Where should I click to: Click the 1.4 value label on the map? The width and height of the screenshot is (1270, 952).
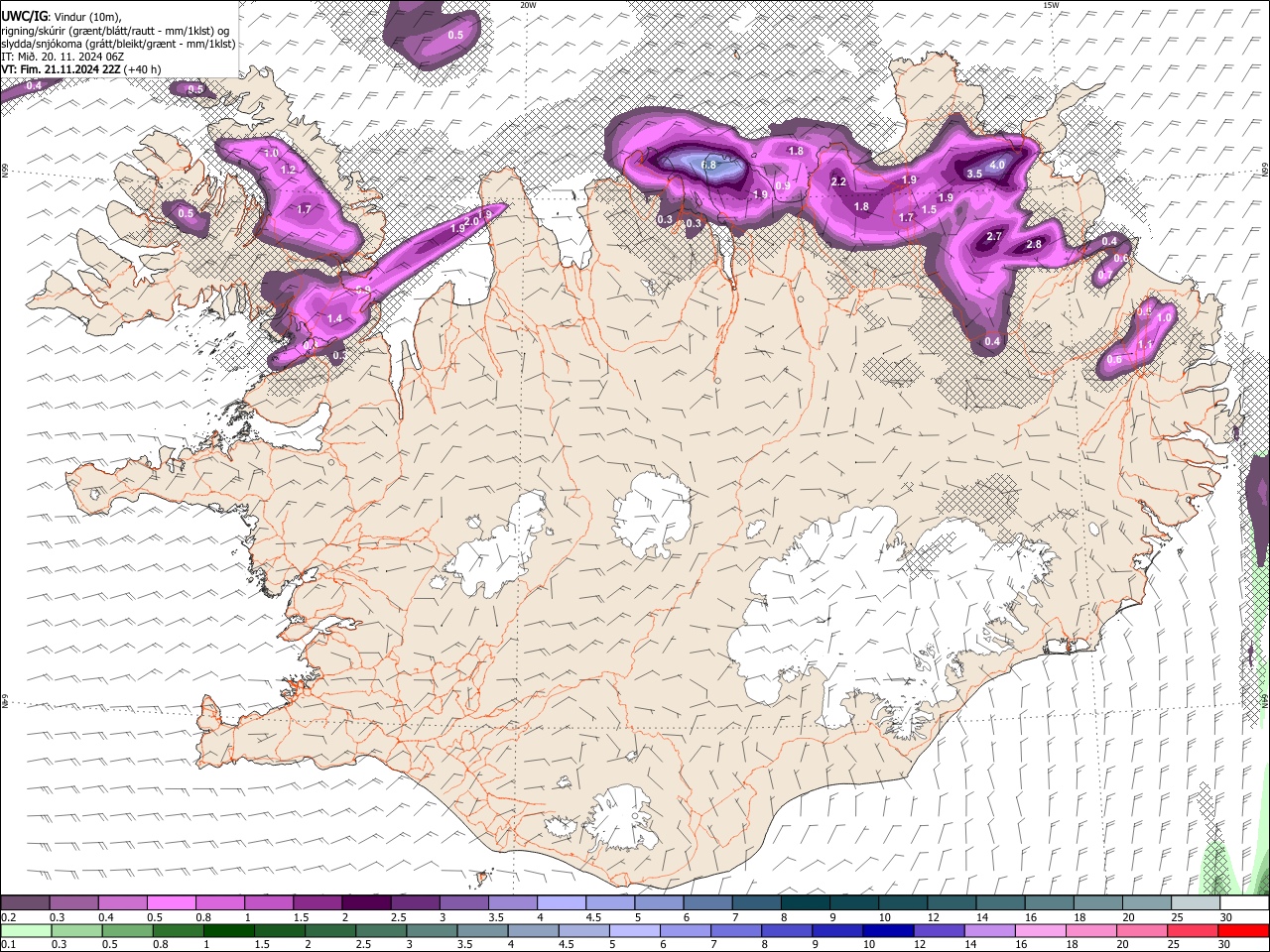(x=334, y=318)
